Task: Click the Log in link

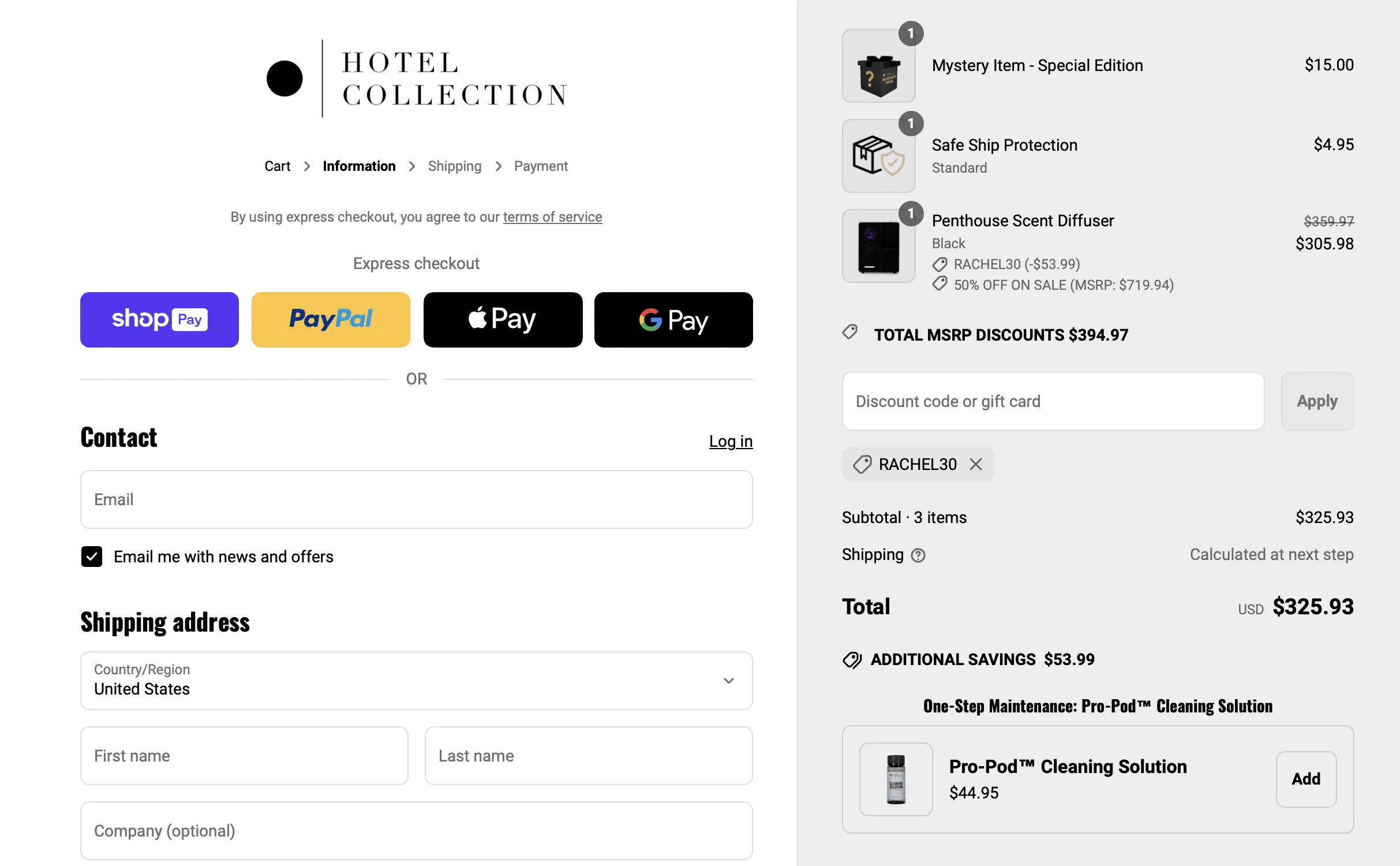Action: click(731, 442)
